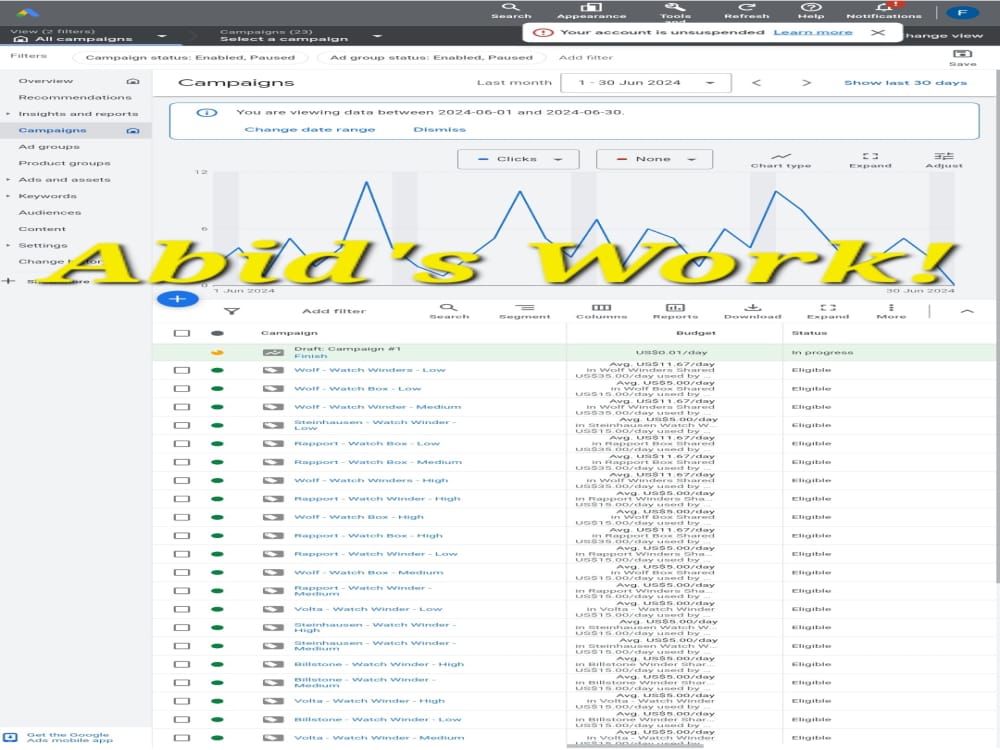Download the campaigns table

point(753,311)
